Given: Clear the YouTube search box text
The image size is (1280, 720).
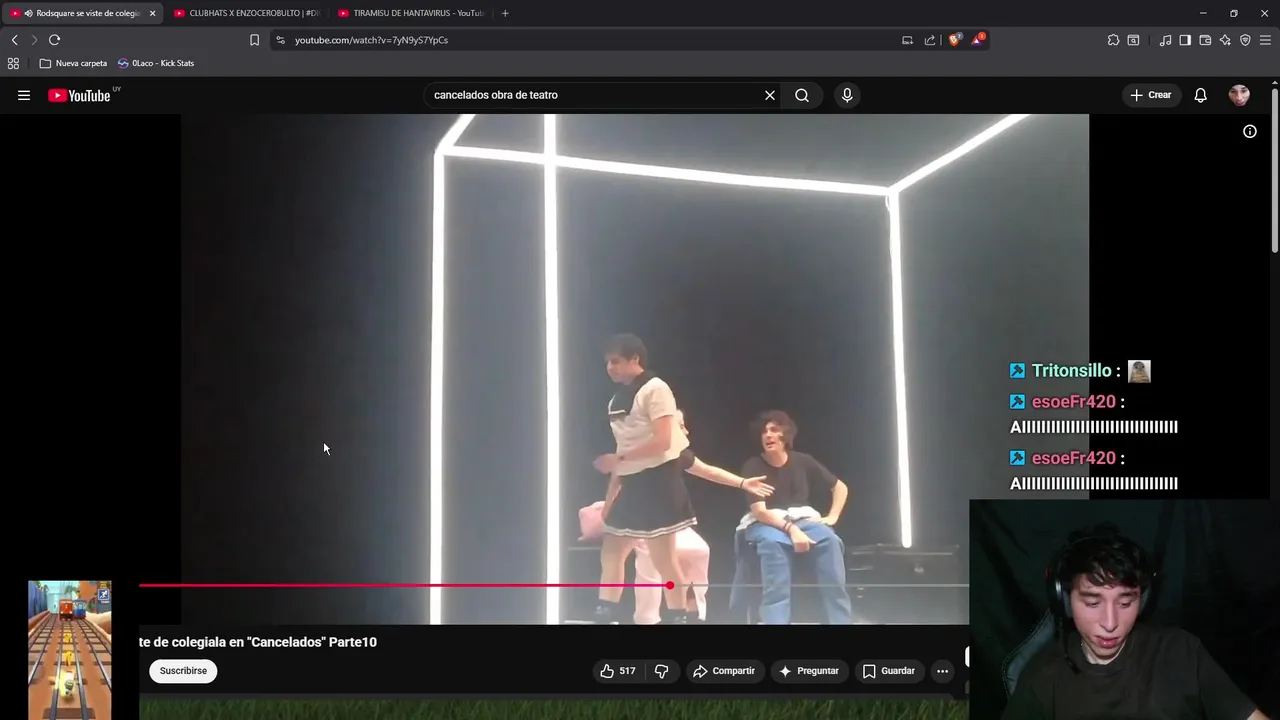Looking at the screenshot, I should [770, 95].
